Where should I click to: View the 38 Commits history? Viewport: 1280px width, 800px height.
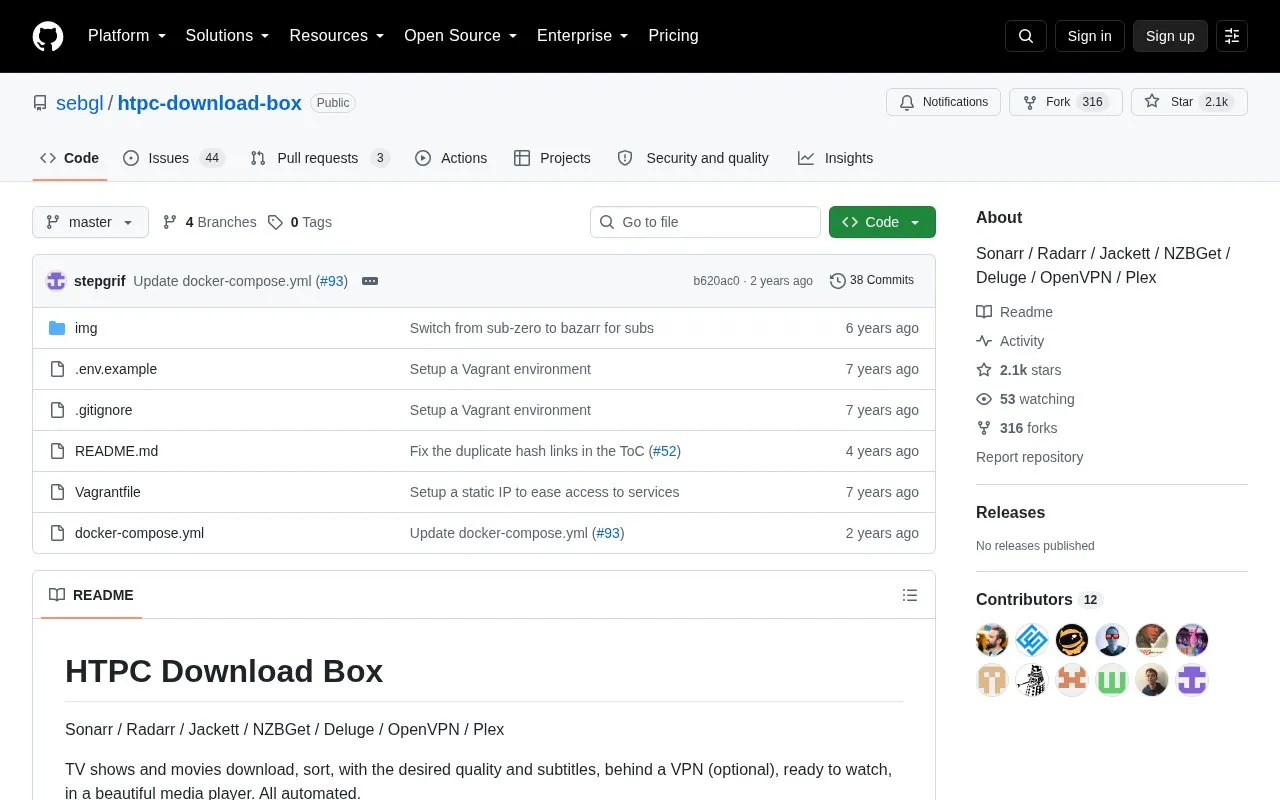coord(872,281)
